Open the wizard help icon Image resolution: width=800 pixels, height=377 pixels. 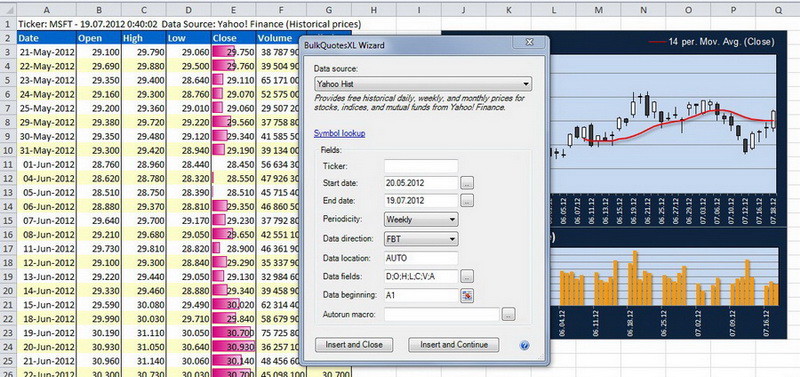pos(524,345)
